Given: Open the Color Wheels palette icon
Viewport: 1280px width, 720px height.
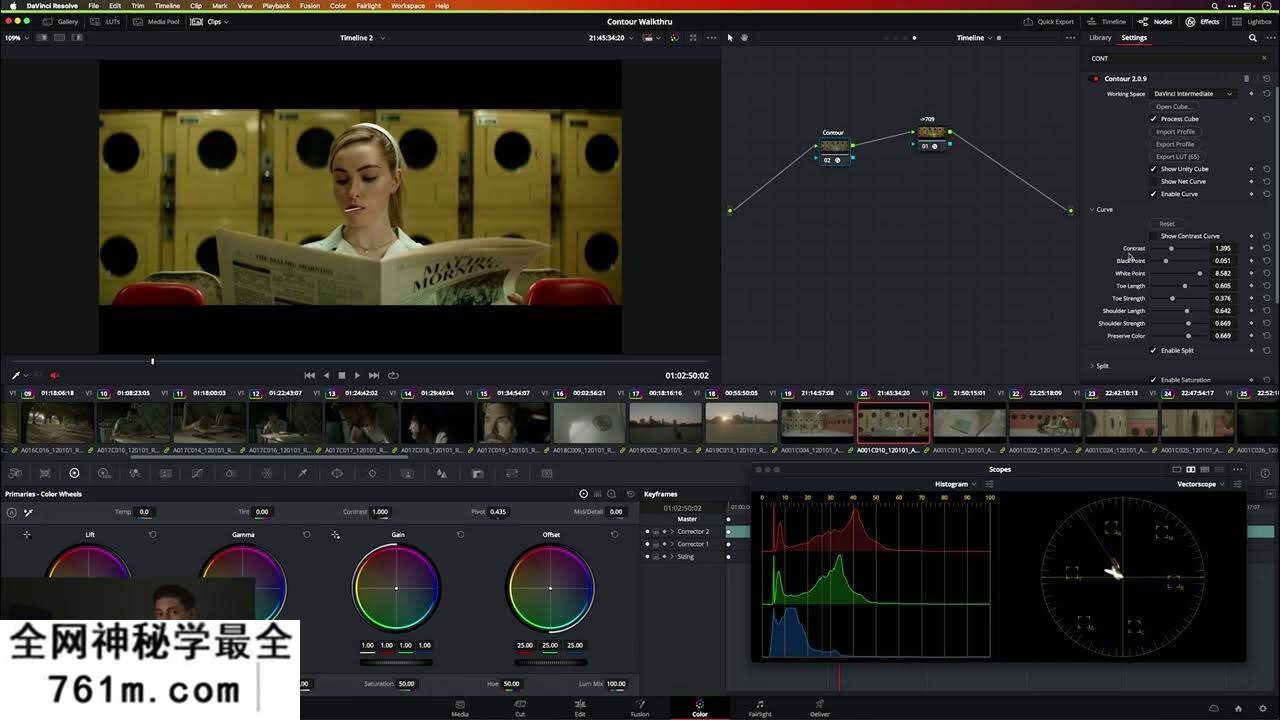Looking at the screenshot, I should (74, 473).
